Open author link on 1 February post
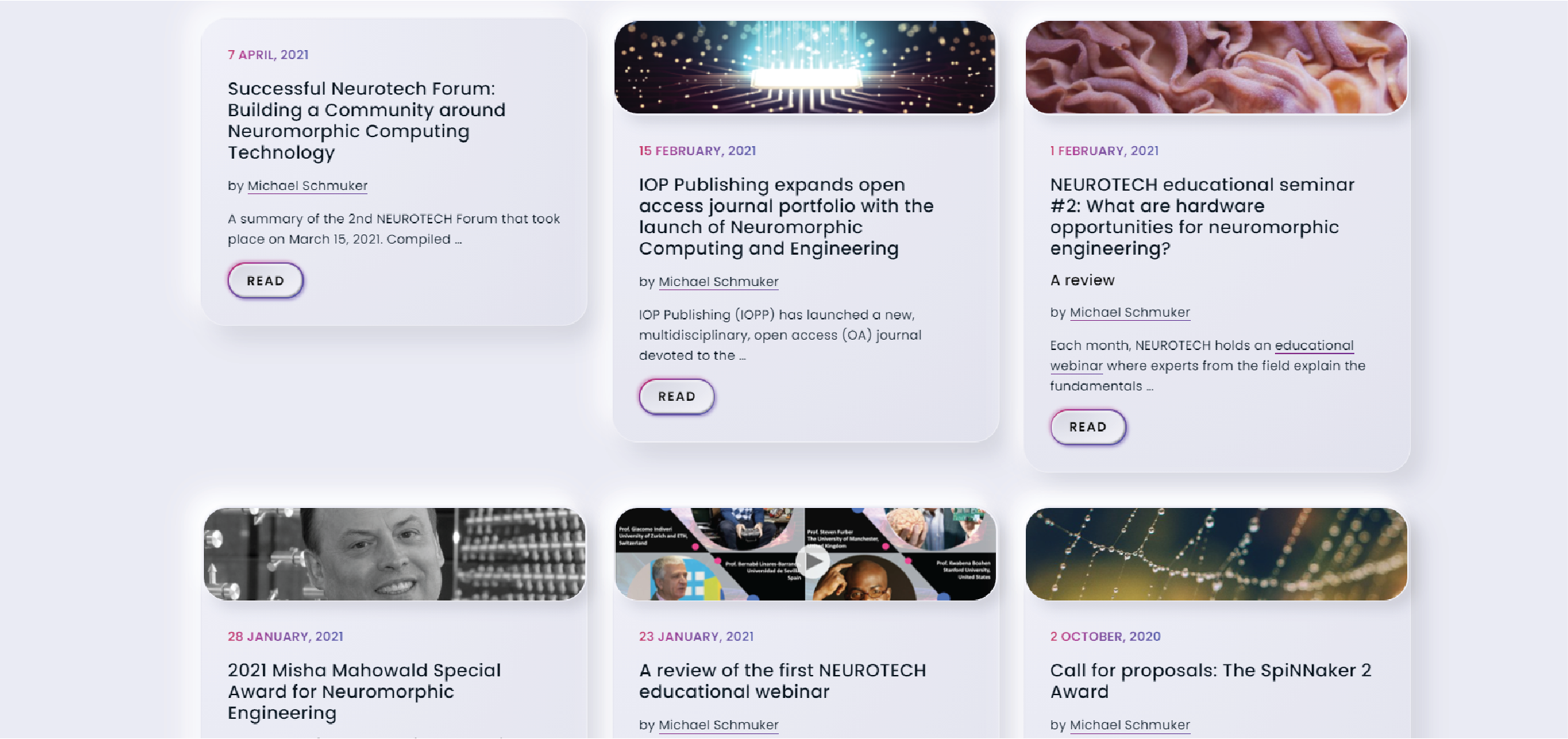 pos(1130,312)
